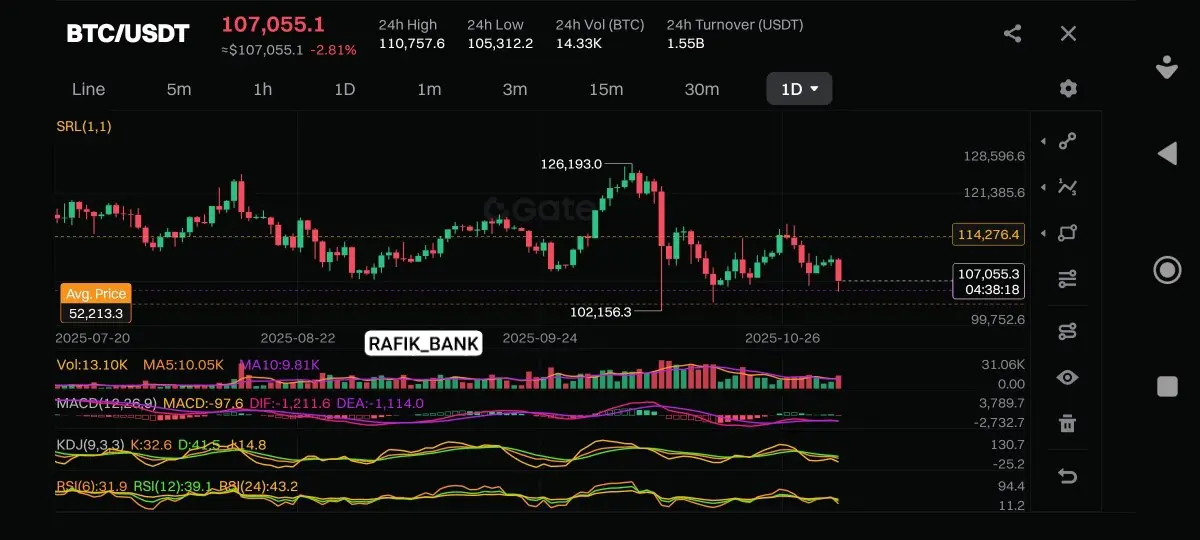Tap the RSI(6):31.9 indicator label
Image resolution: width=1200 pixels, height=540 pixels.
tap(92, 486)
